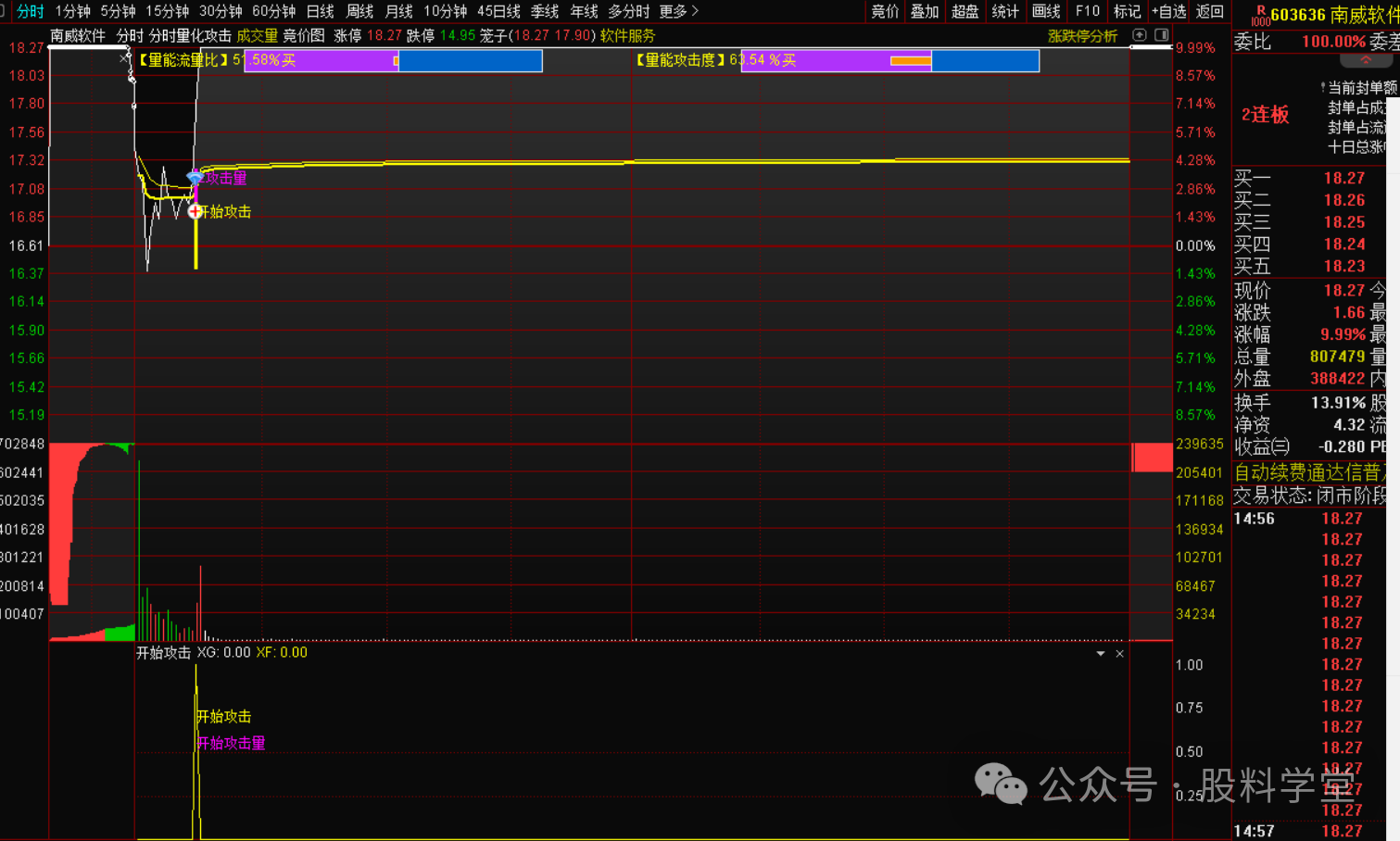Close the overlay with the small X on chart
Image resolution: width=1400 pixels, height=841 pixels.
tap(125, 57)
